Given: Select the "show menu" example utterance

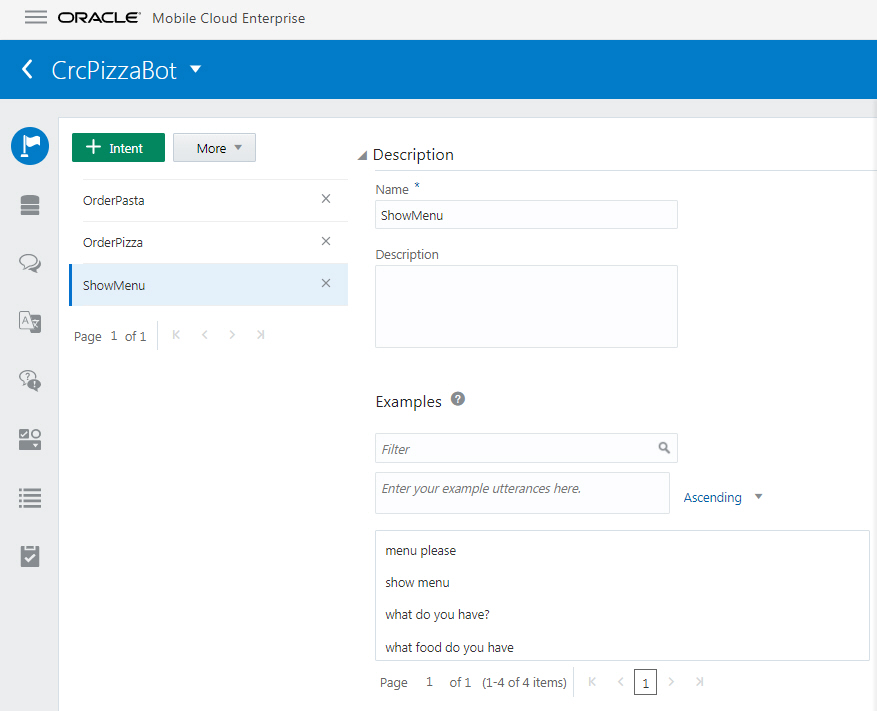Looking at the screenshot, I should [418, 583].
